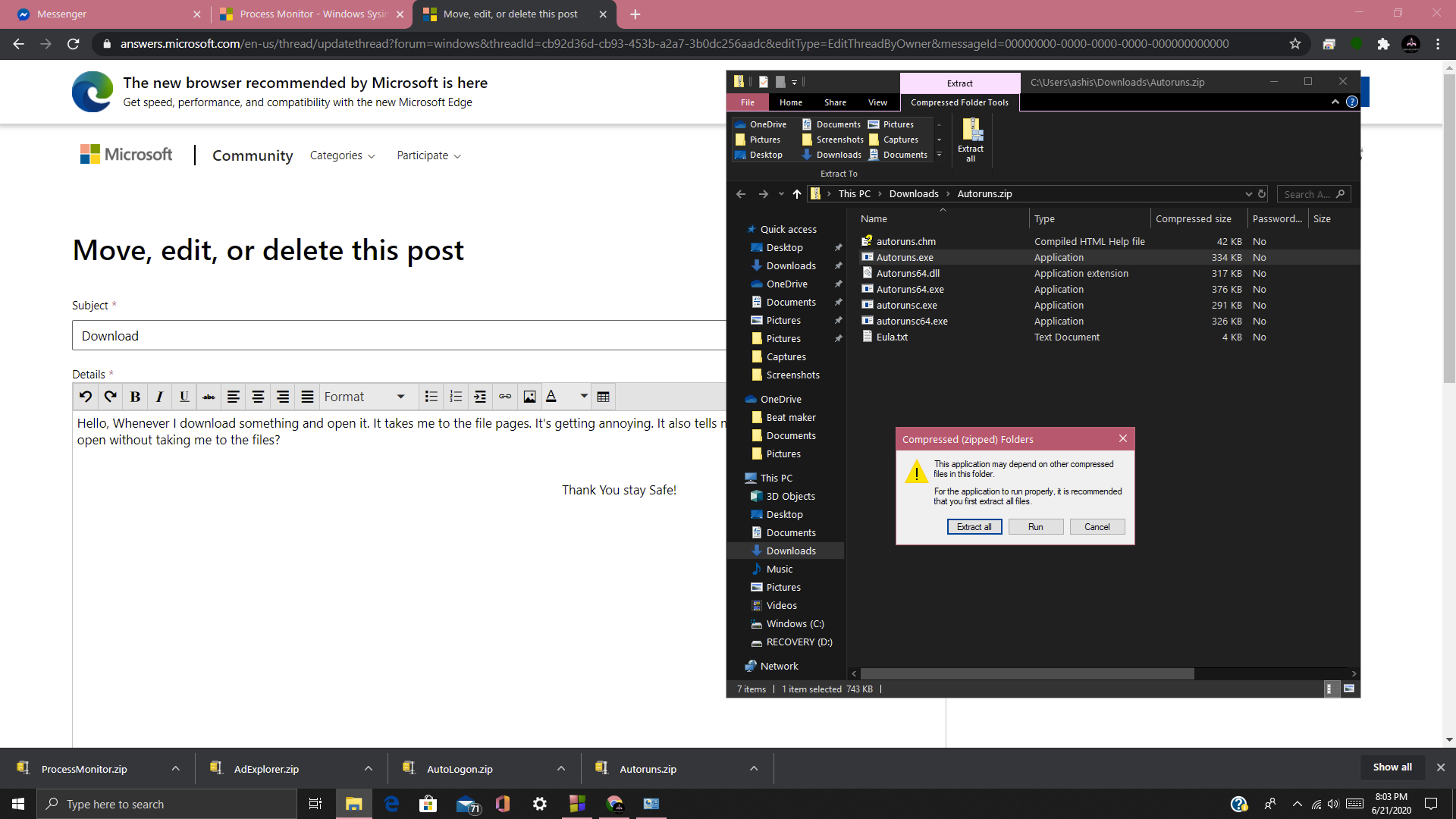Open address bar history dropdown in Explorer
This screenshot has width=1456, height=819.
pos(1249,194)
